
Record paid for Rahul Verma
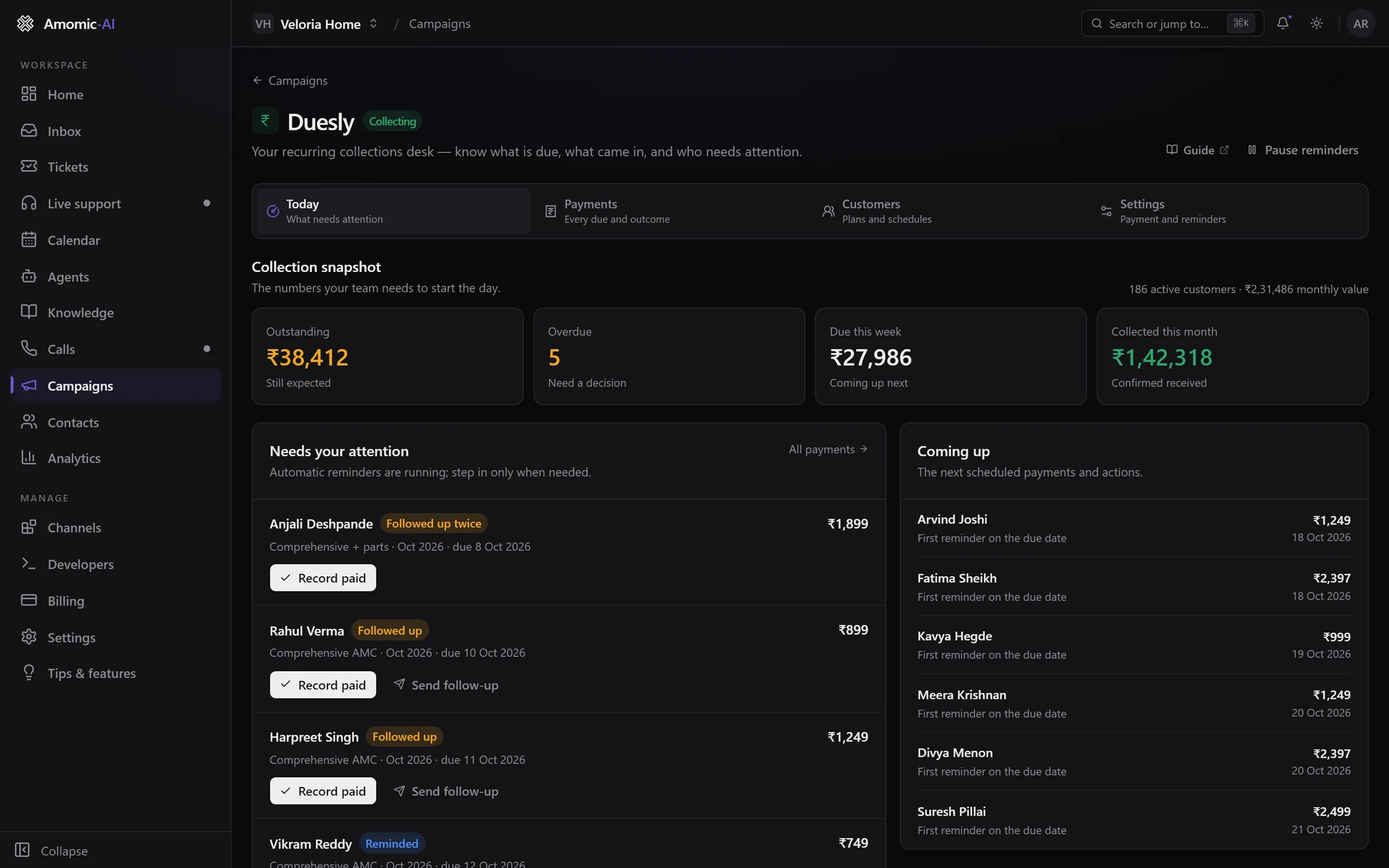click(323, 685)
